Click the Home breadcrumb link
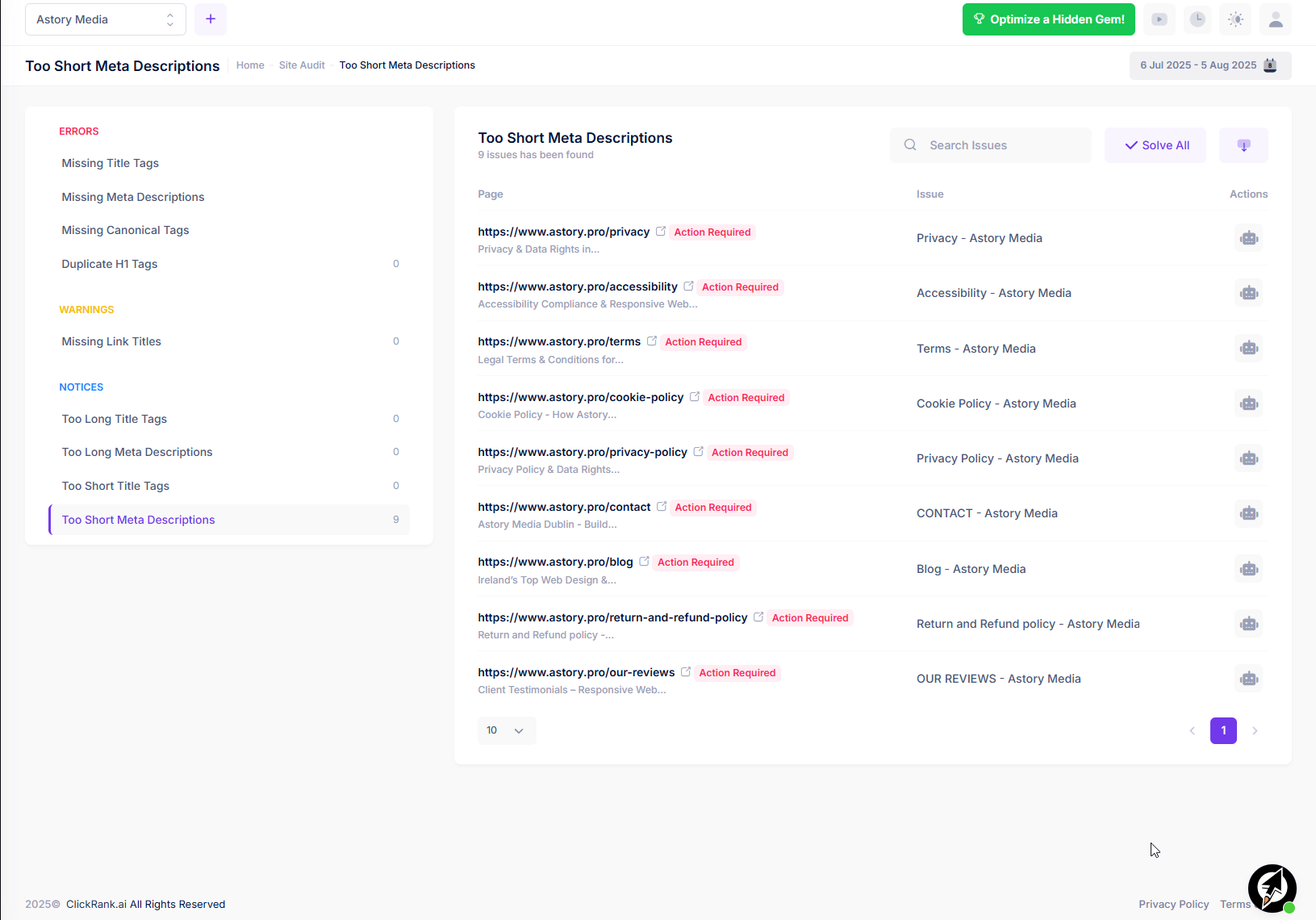 coord(250,65)
